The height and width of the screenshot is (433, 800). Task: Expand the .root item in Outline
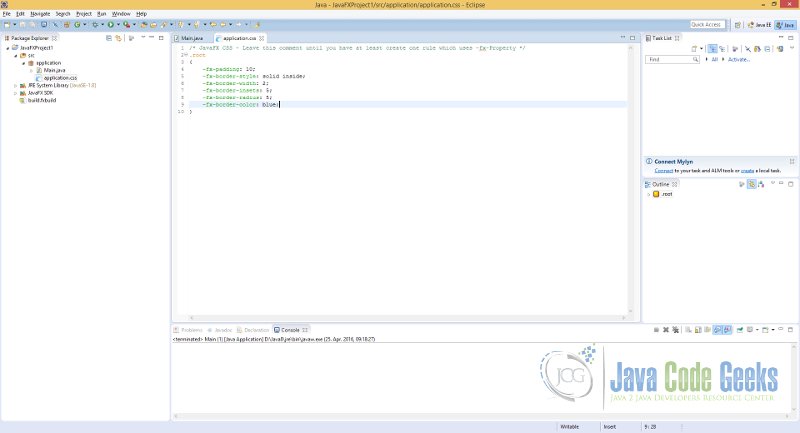click(x=648, y=194)
